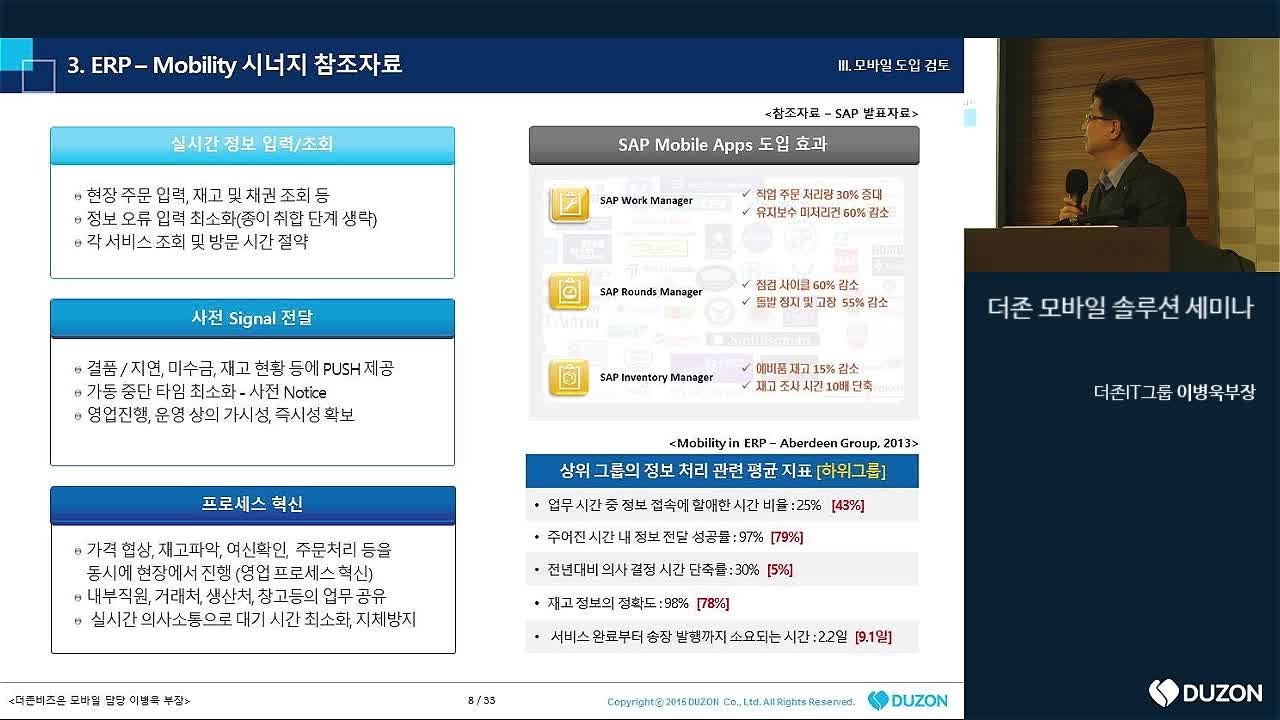Click bullet 현장 주문 입력, 재고 및 채권 조회
Image resolution: width=1280 pixels, height=720 pixels.
(x=201, y=195)
